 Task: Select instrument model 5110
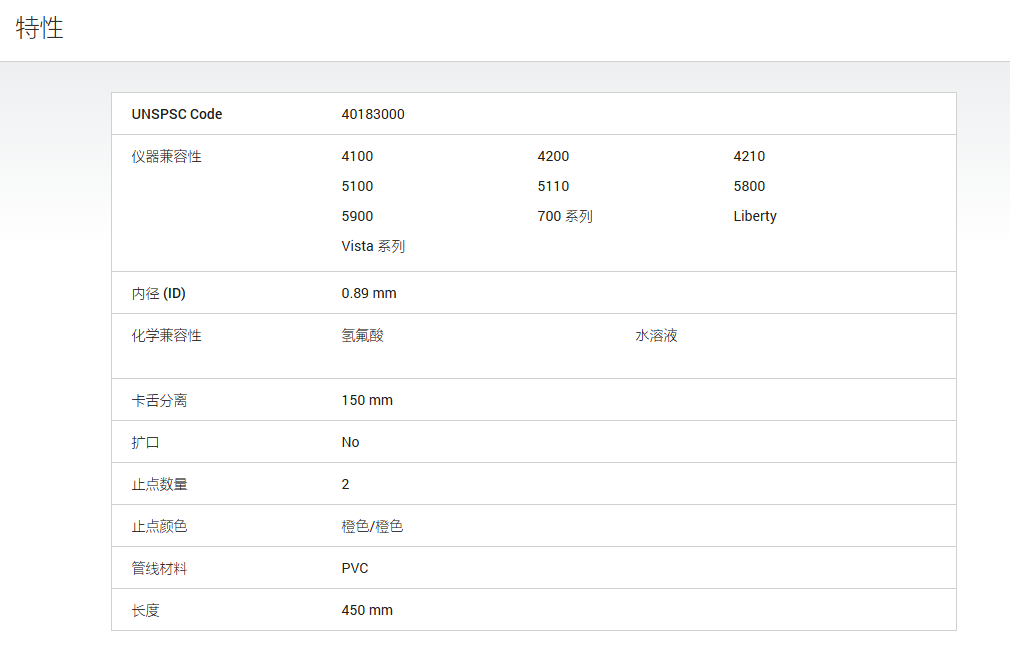click(x=553, y=186)
